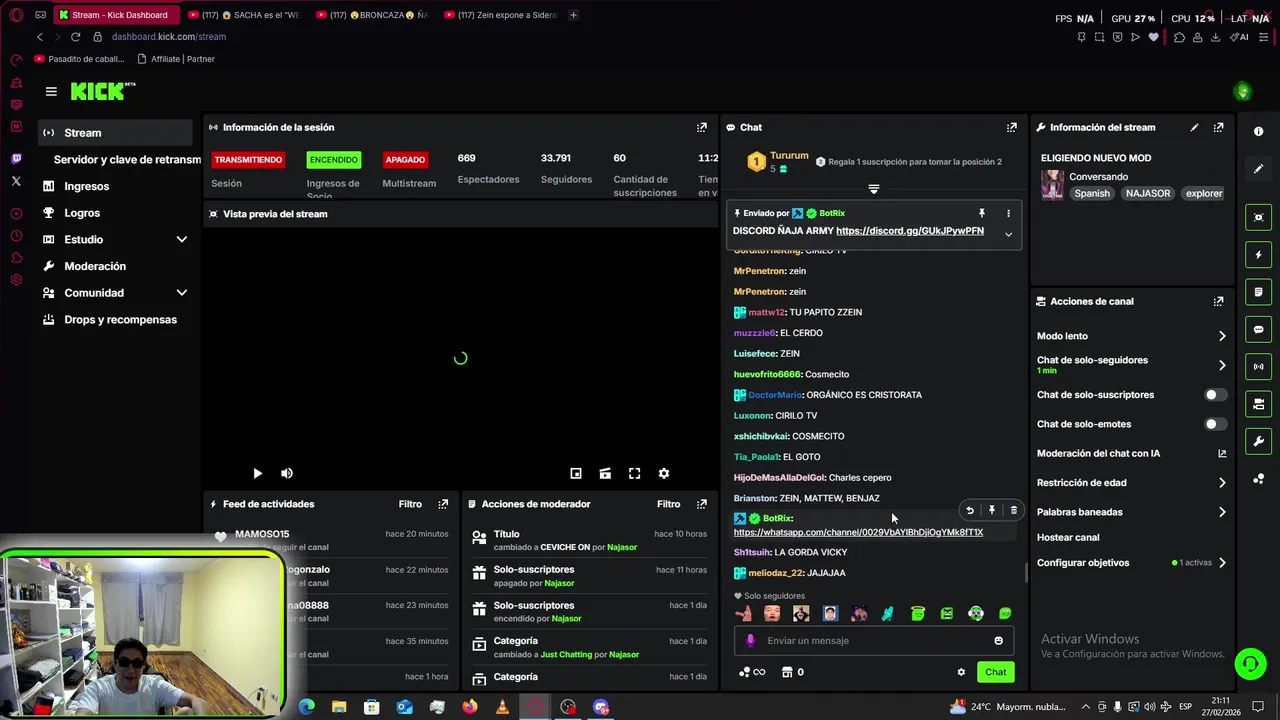1280x720 pixels.
Task: Expand the Estudio sidebar section
Action: click(x=182, y=240)
